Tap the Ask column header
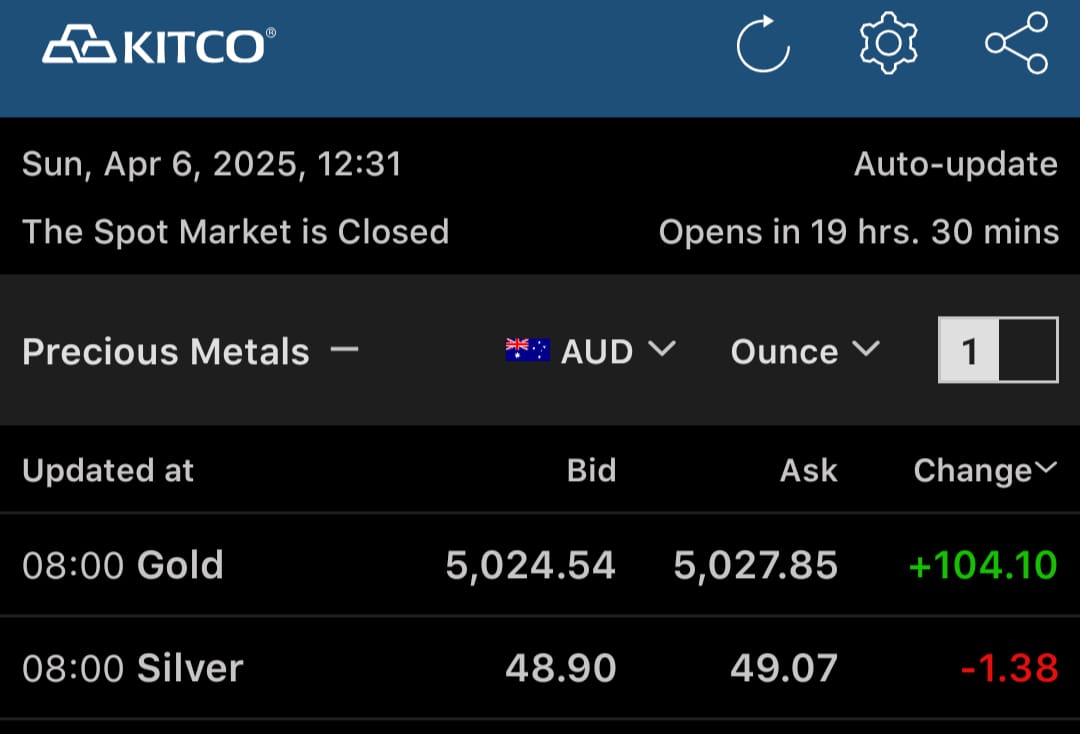 pos(809,470)
